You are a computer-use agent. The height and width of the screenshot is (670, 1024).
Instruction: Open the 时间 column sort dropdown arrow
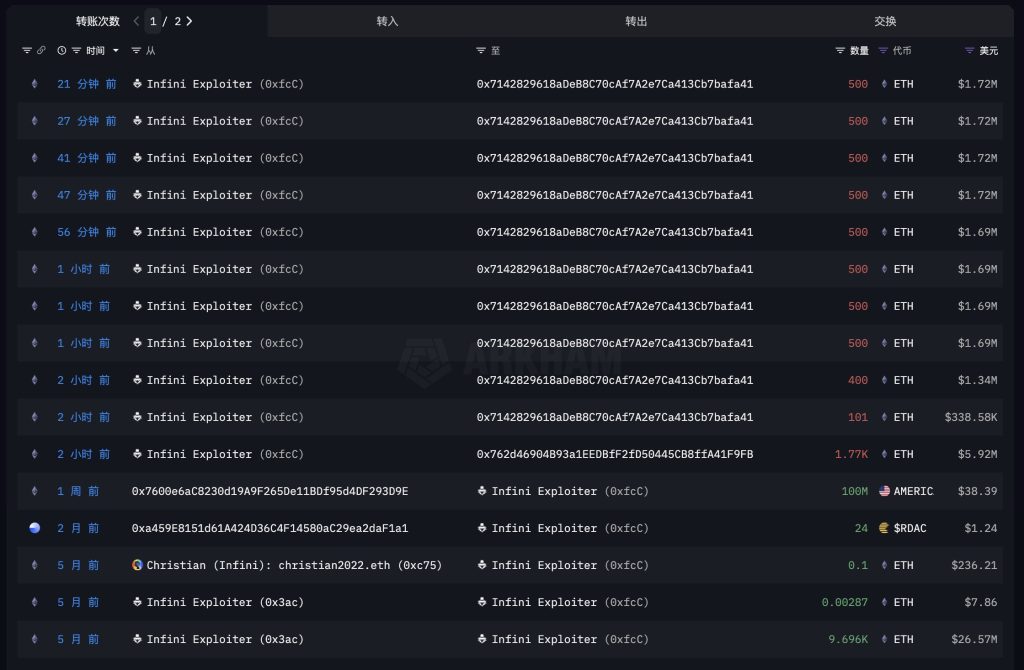[x=116, y=50]
